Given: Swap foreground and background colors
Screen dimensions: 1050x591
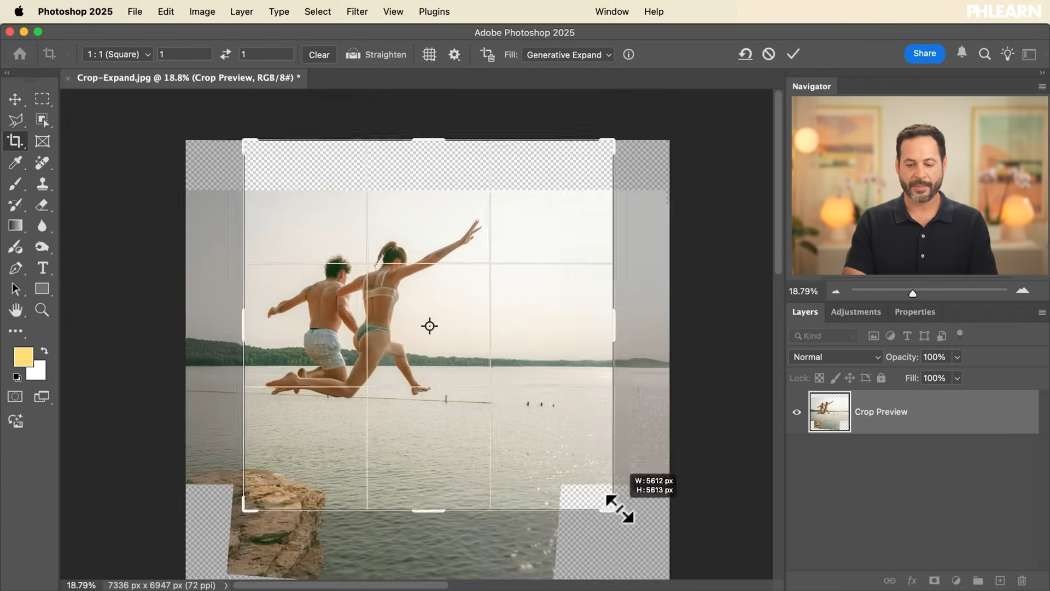Looking at the screenshot, I should [x=44, y=351].
